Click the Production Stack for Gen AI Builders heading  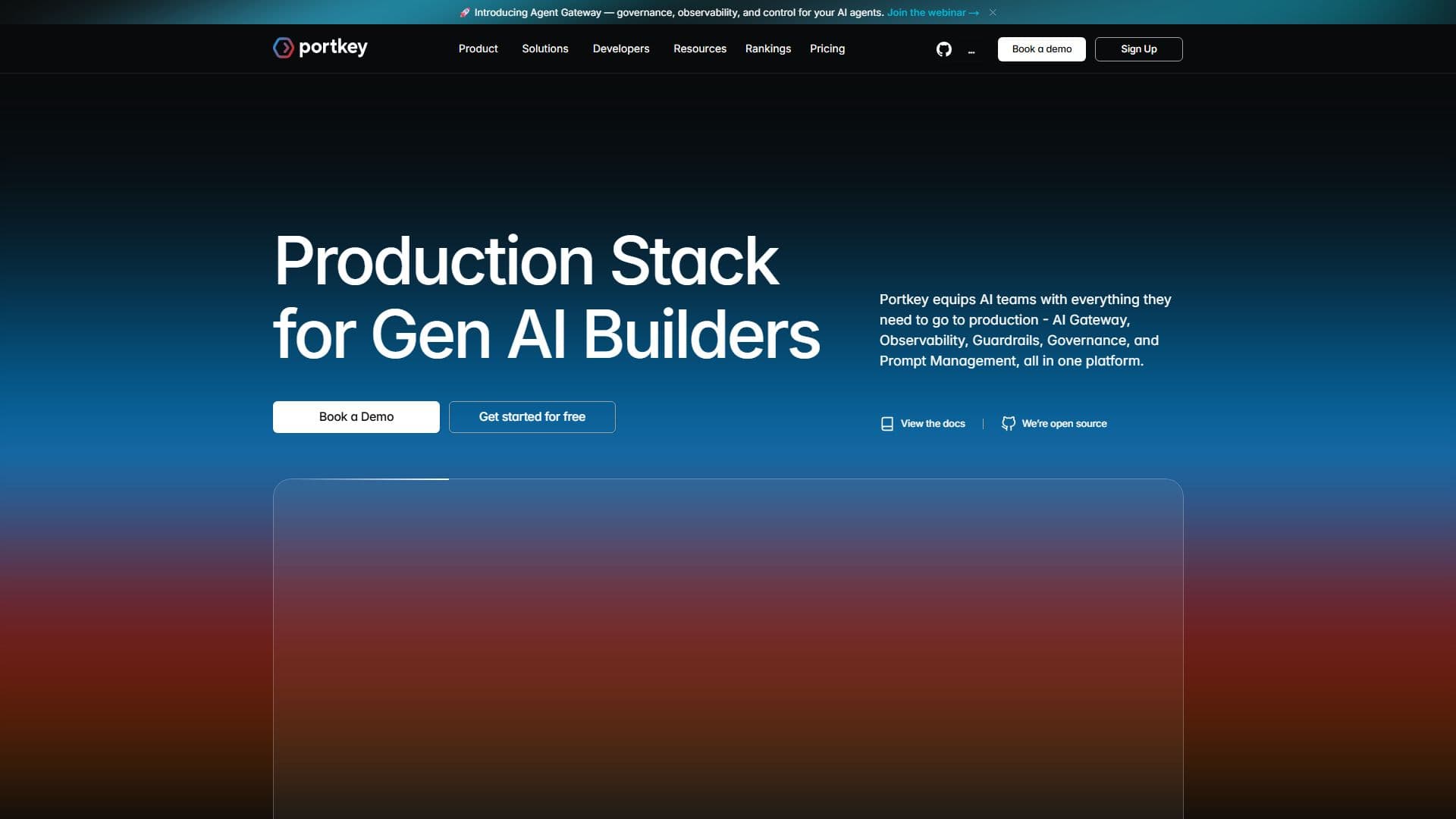tap(547, 297)
